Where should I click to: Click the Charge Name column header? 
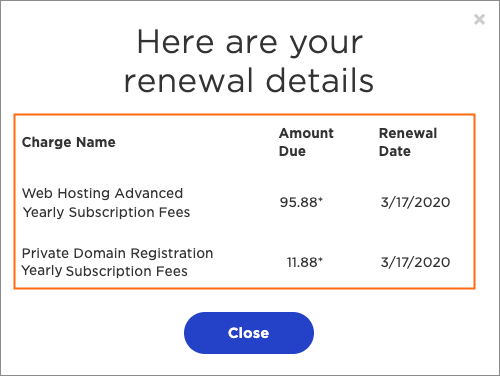point(69,142)
